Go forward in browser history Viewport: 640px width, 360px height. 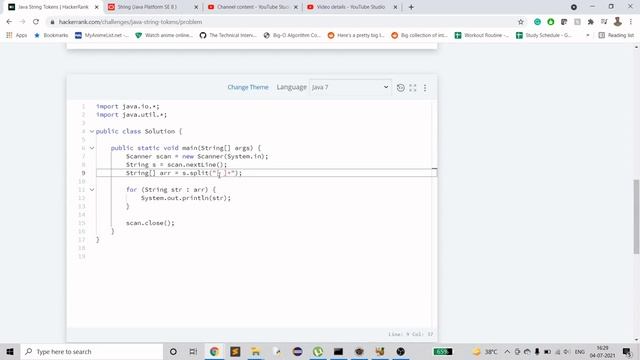click(22, 22)
